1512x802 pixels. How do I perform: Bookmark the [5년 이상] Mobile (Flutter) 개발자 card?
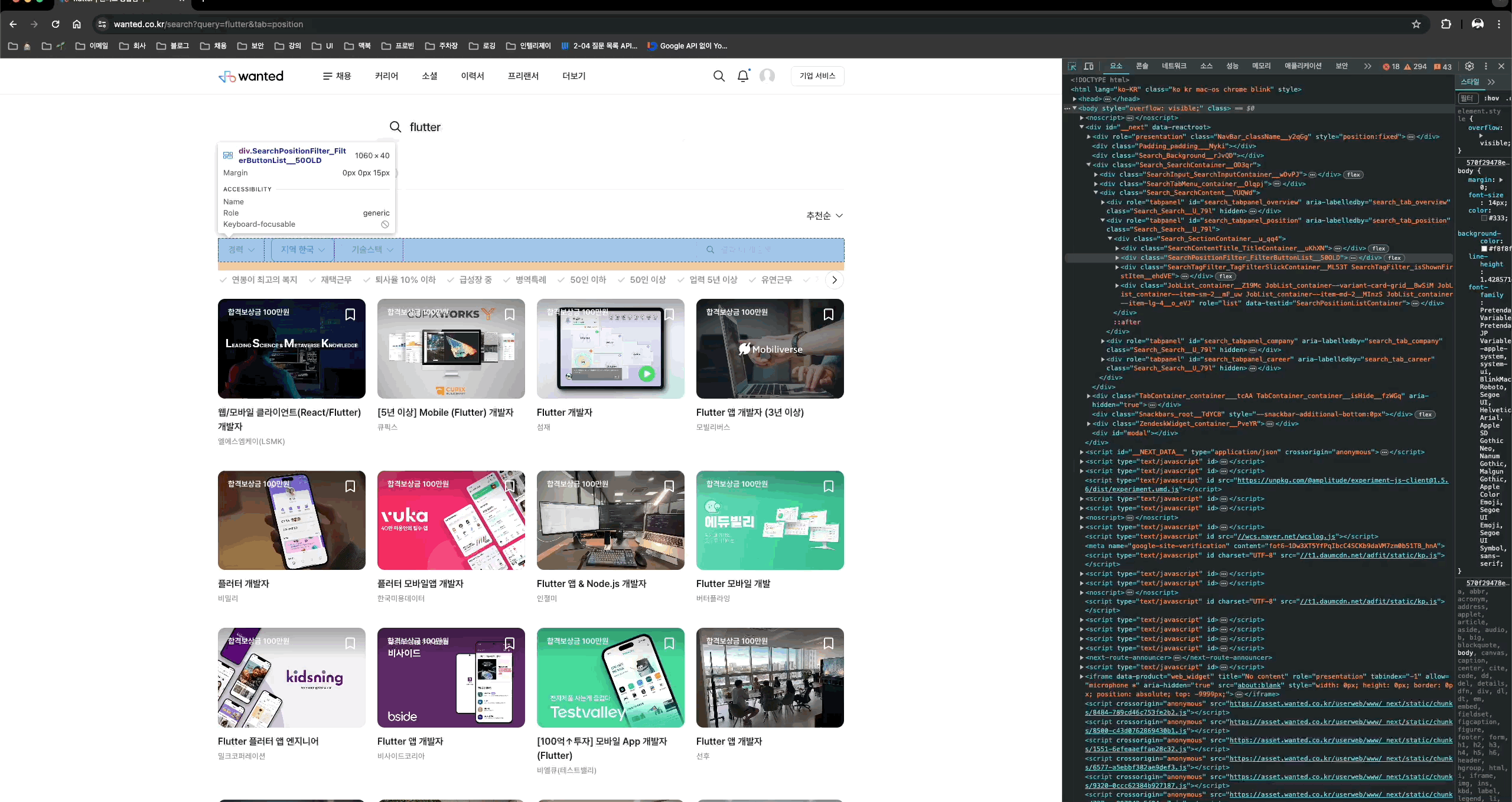[510, 314]
